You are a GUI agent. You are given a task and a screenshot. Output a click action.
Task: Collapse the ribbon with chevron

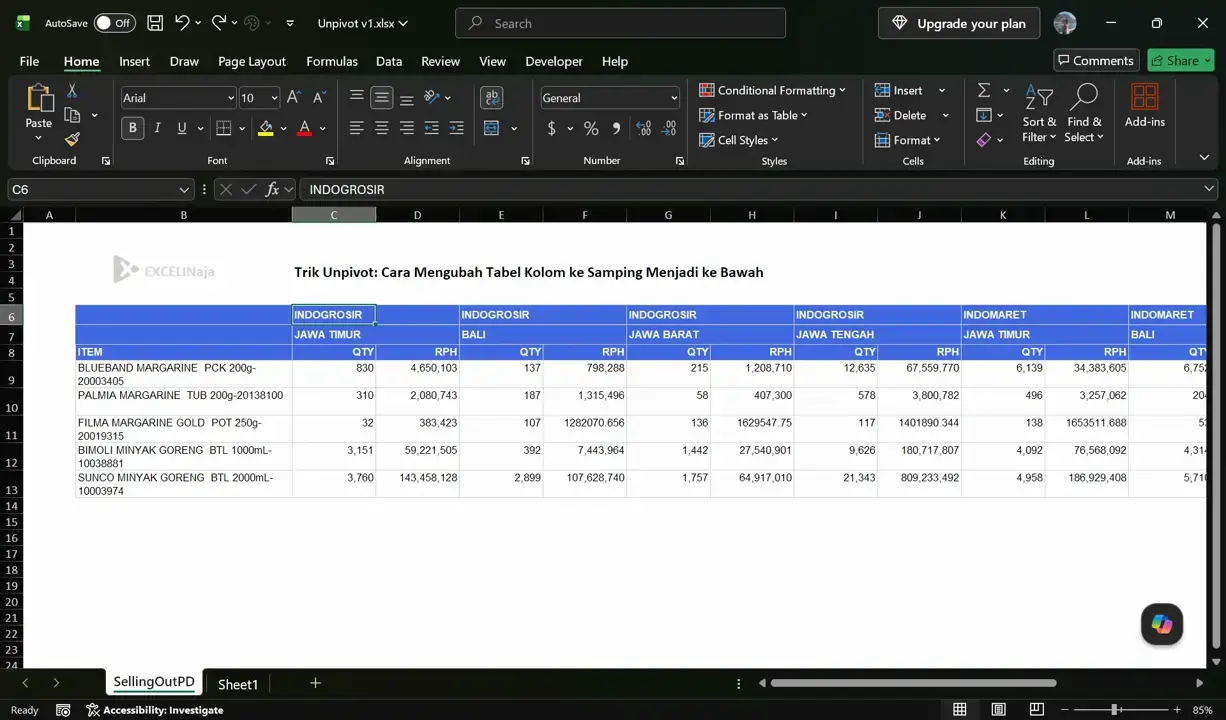point(1204,158)
